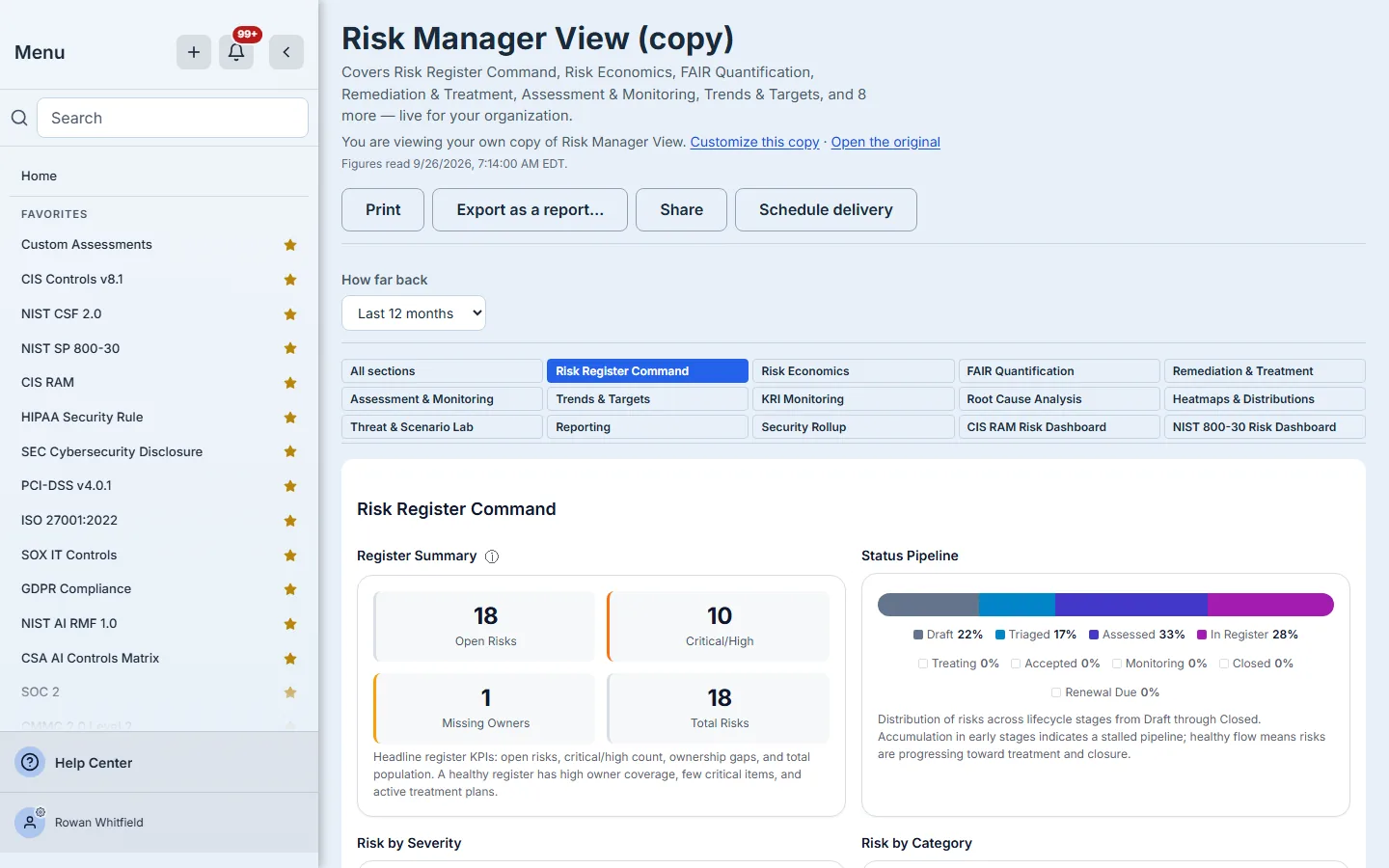This screenshot has height=868, width=1389.
Task: Click Schedule delivery button
Action: [826, 209]
